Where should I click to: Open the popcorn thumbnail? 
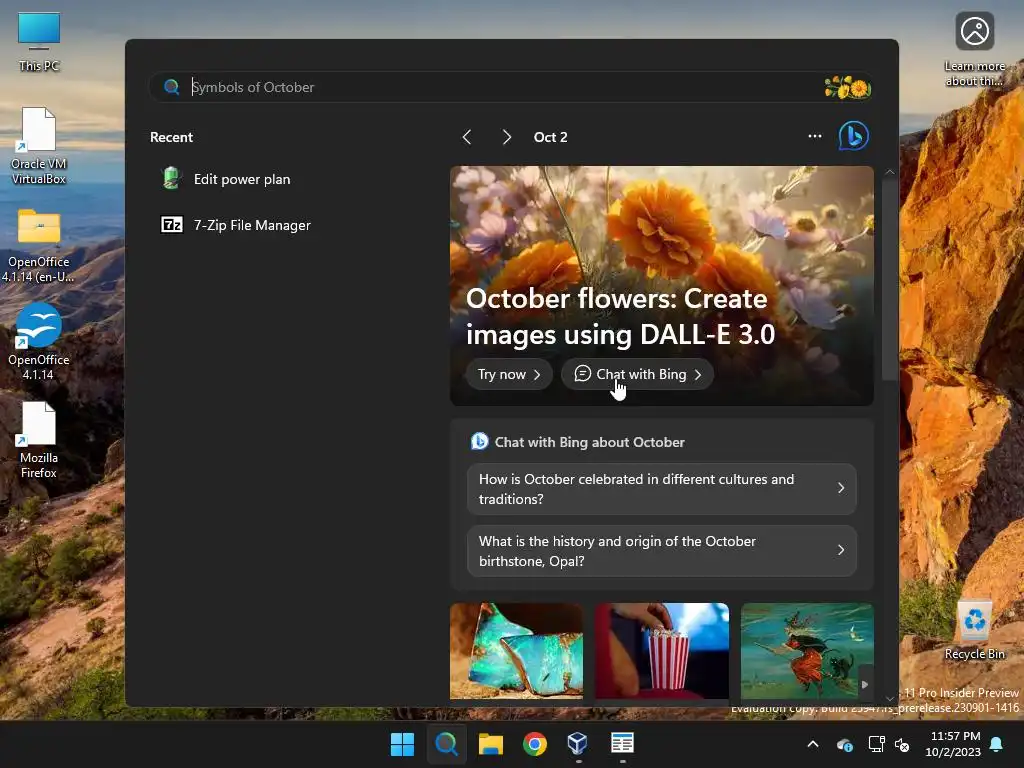pos(662,650)
